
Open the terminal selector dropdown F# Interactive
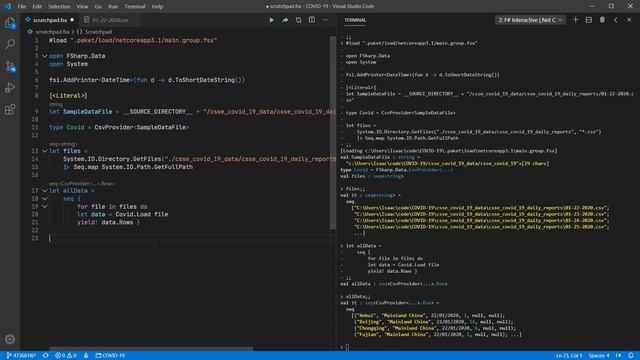coord(530,20)
